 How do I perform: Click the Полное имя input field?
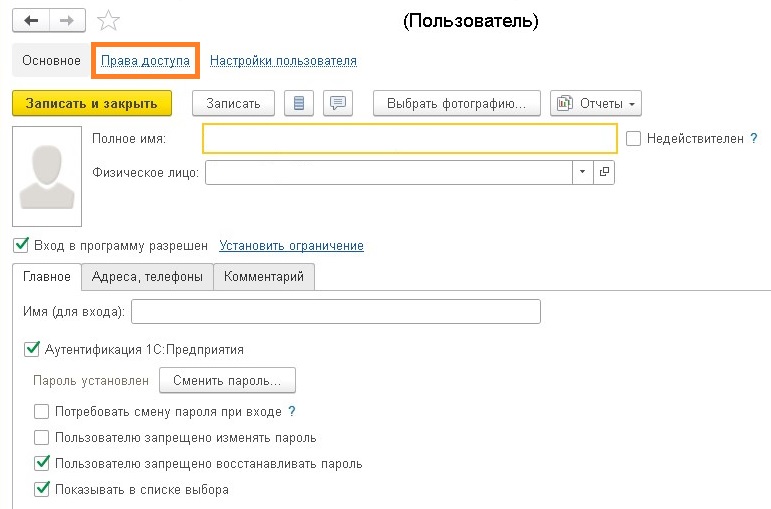(x=409, y=139)
